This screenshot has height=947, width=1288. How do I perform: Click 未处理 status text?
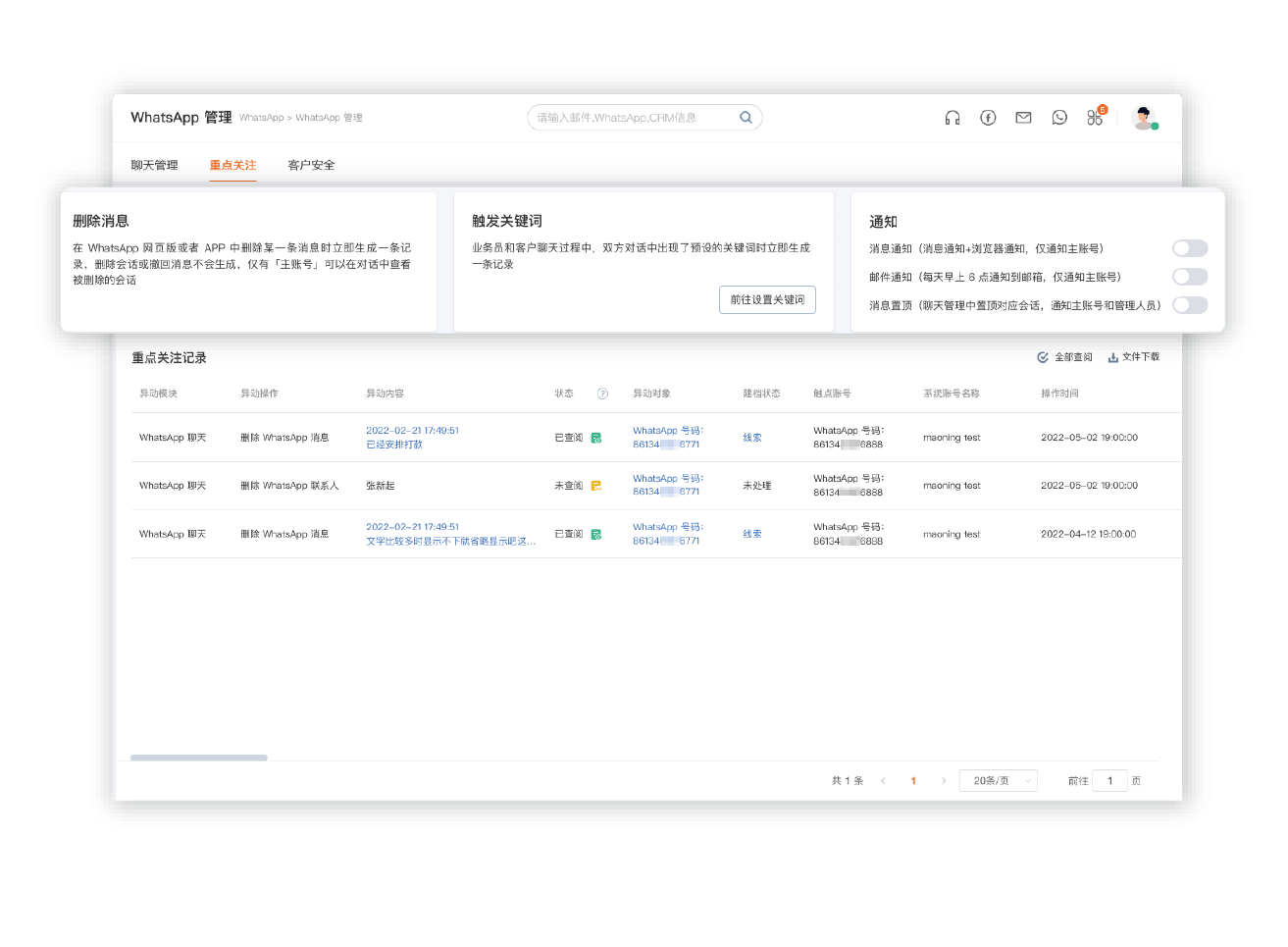click(757, 486)
